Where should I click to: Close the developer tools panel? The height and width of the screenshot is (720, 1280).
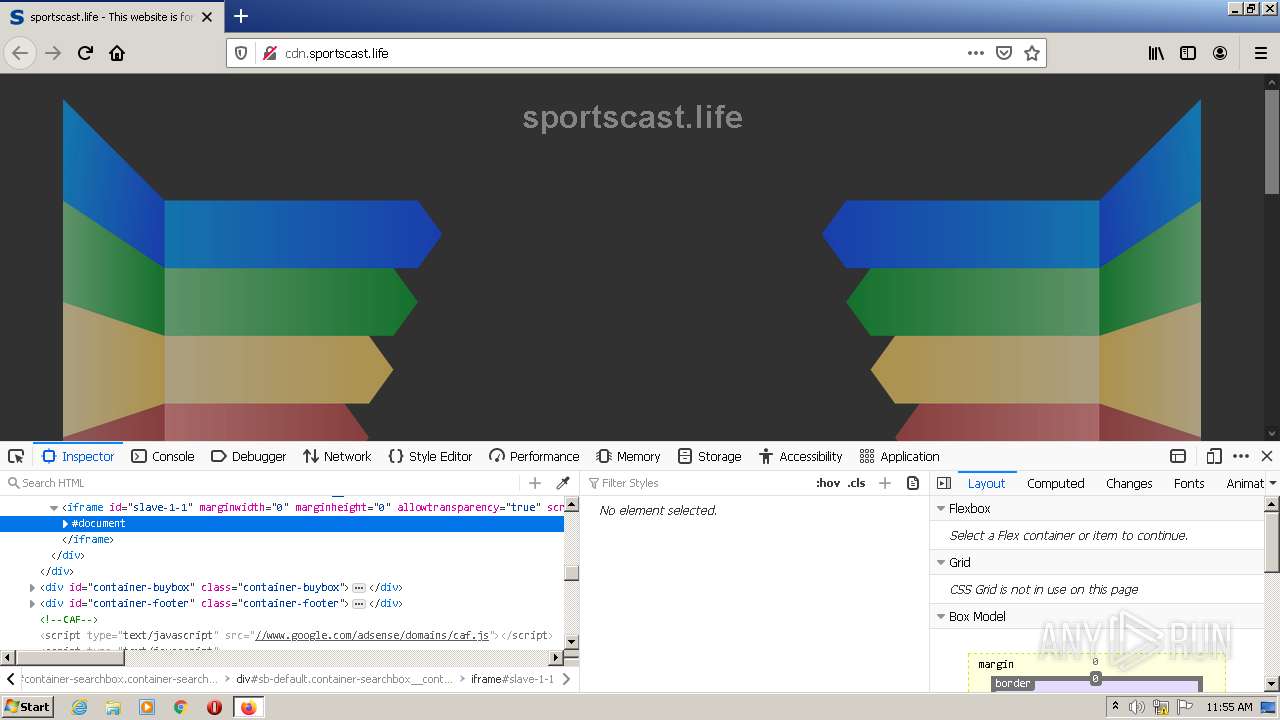(x=1267, y=456)
